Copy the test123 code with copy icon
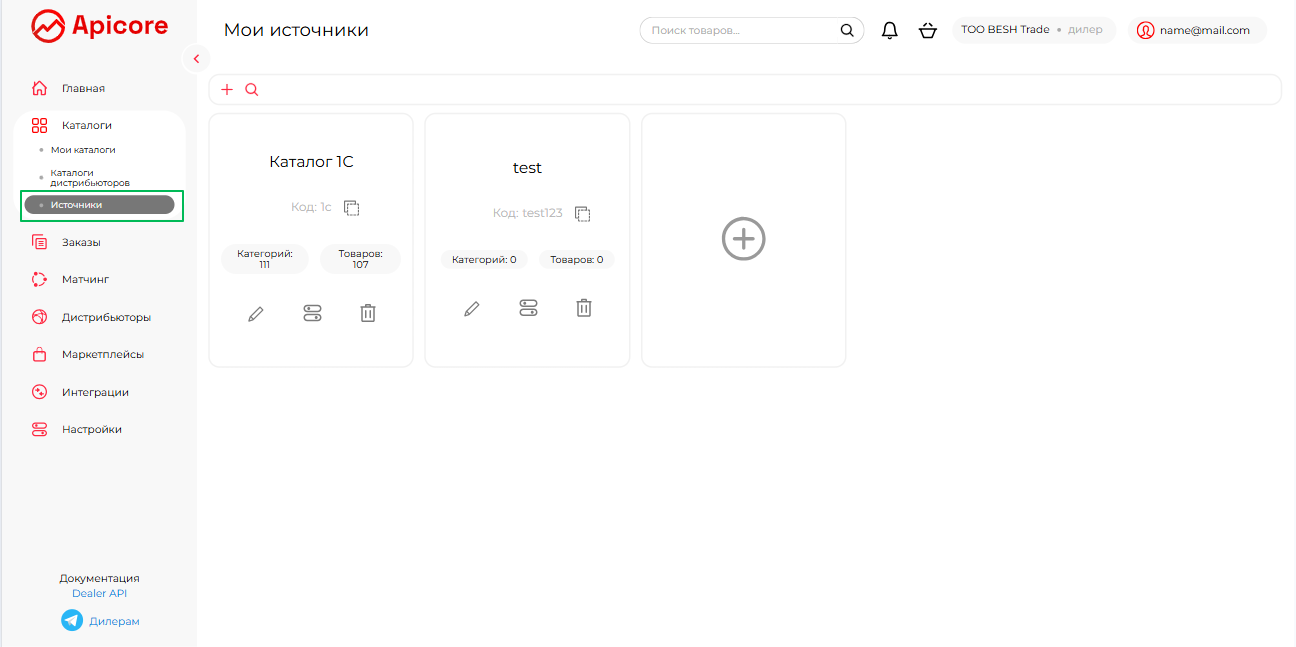This screenshot has width=1296, height=647. 583,214
